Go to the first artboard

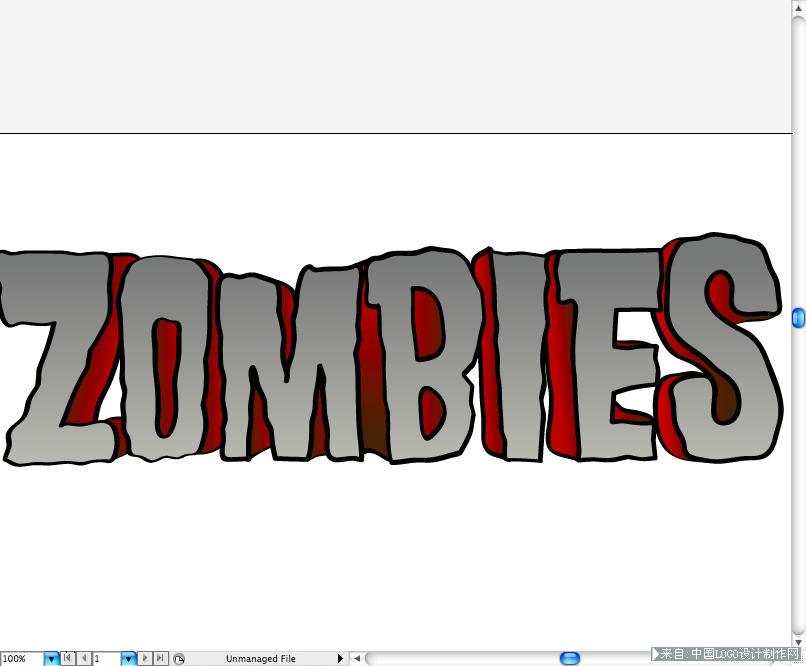[68, 658]
